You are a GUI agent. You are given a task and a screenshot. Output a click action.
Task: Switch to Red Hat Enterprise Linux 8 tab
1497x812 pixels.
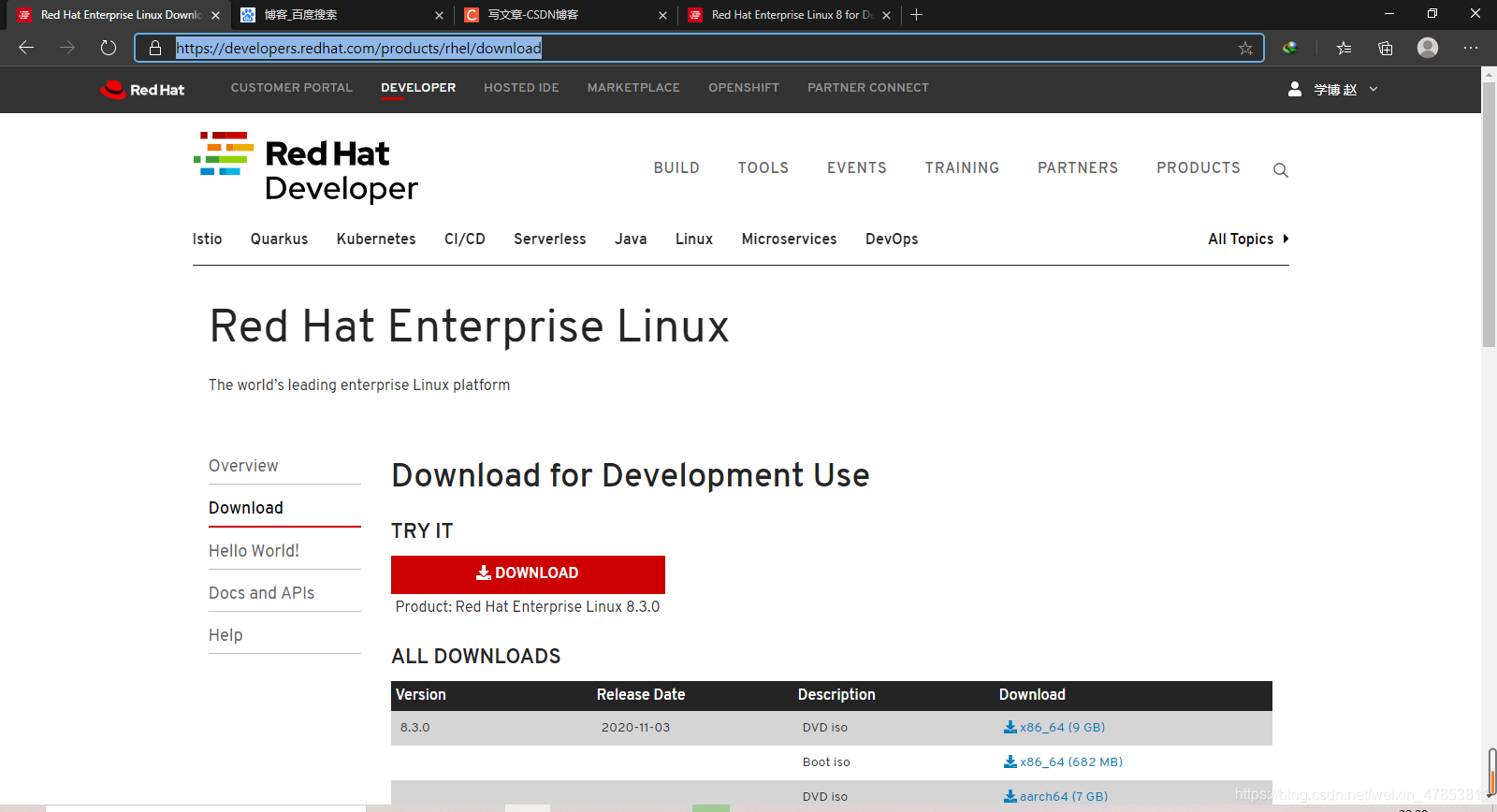(x=792, y=15)
